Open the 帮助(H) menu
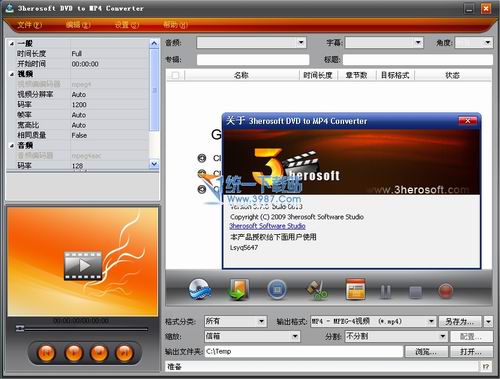This screenshot has width=500, height=379. click(x=175, y=25)
